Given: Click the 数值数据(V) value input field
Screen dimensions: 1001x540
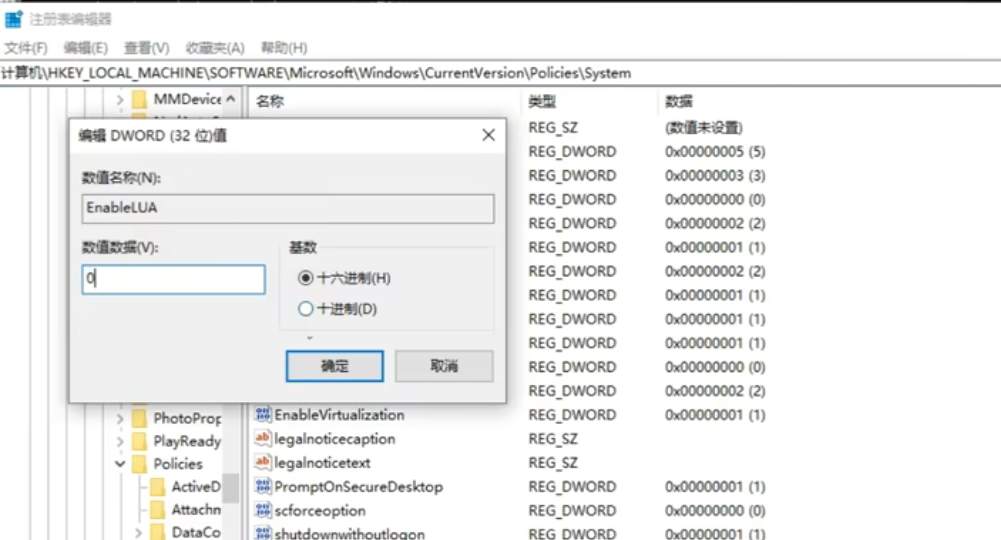Looking at the screenshot, I should (174, 280).
